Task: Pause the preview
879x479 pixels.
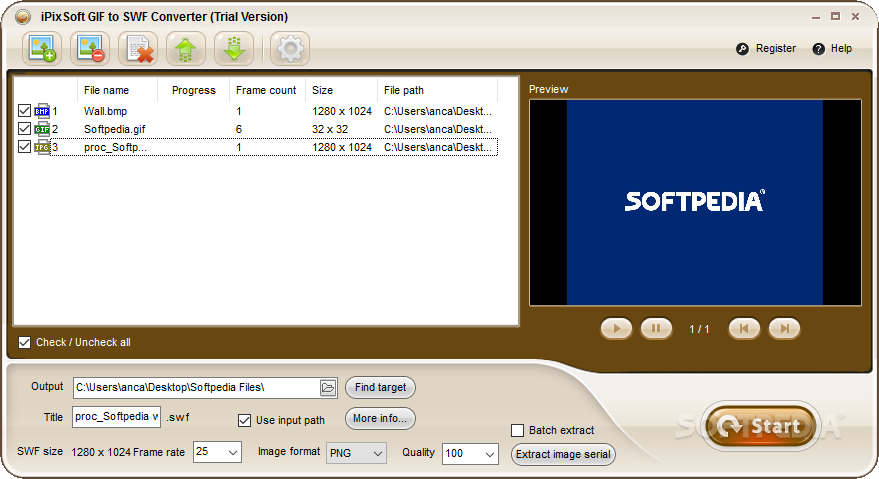Action: (656, 329)
